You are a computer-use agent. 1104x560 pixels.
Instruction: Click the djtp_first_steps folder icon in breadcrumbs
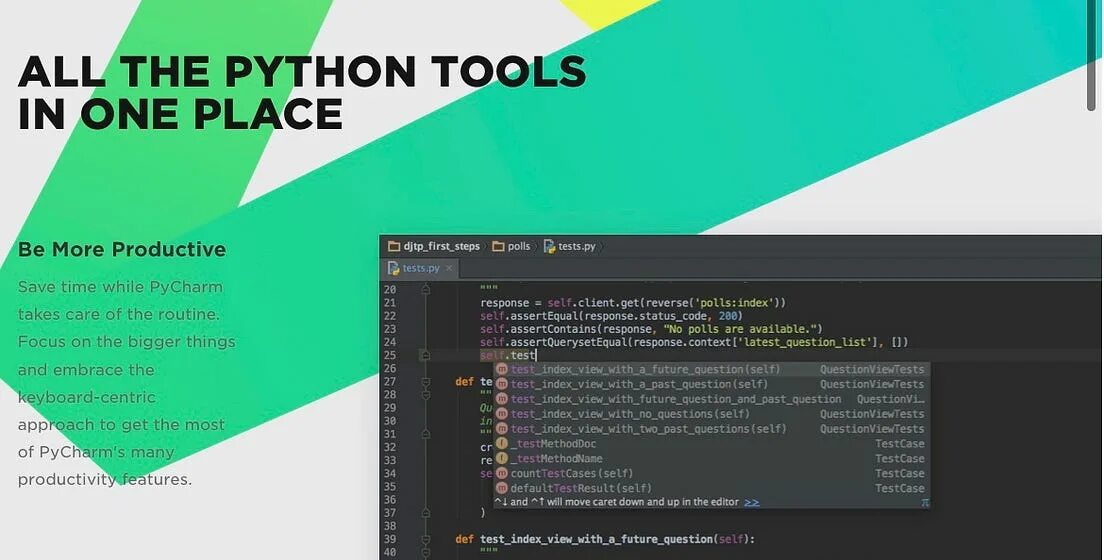394,247
